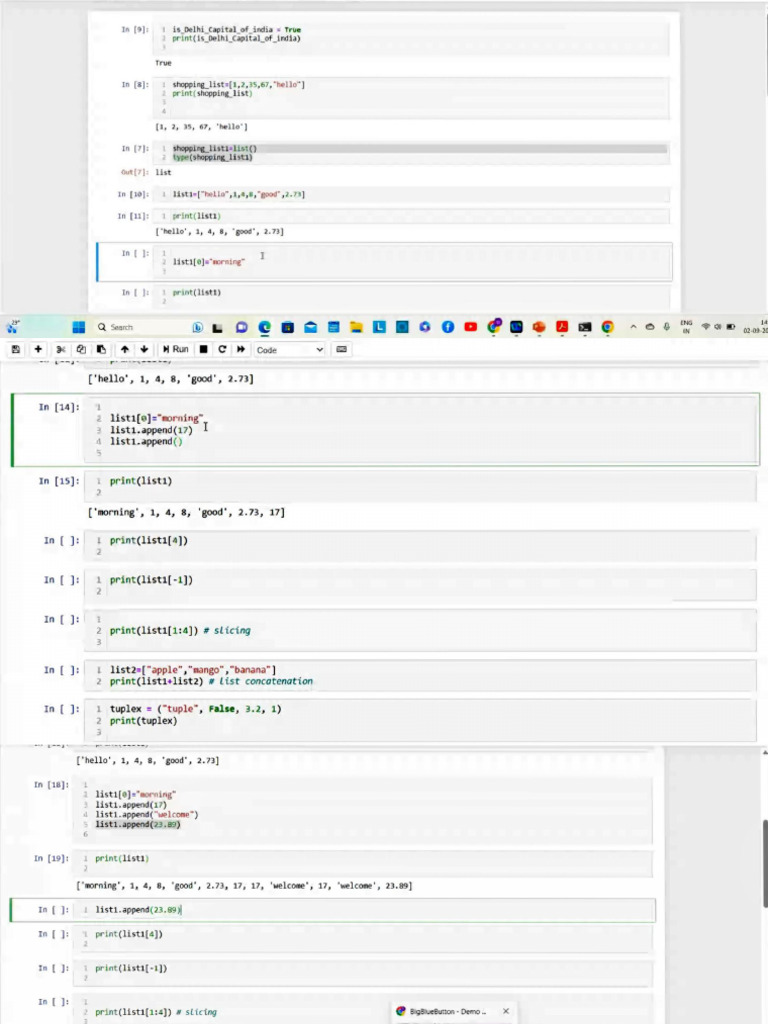Interrupt the kernel with the stop icon

(x=204, y=349)
